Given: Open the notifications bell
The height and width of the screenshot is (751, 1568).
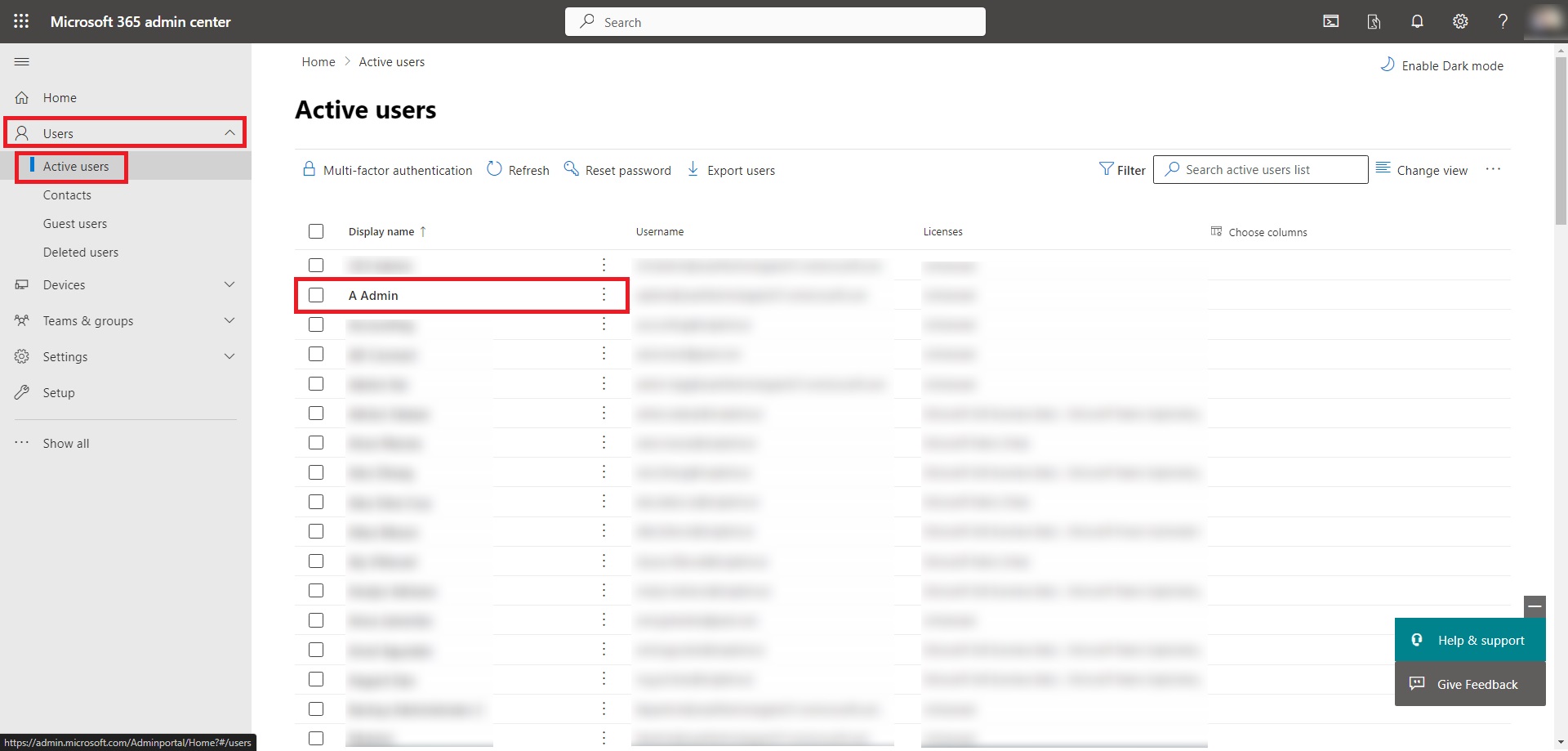Looking at the screenshot, I should (1417, 21).
